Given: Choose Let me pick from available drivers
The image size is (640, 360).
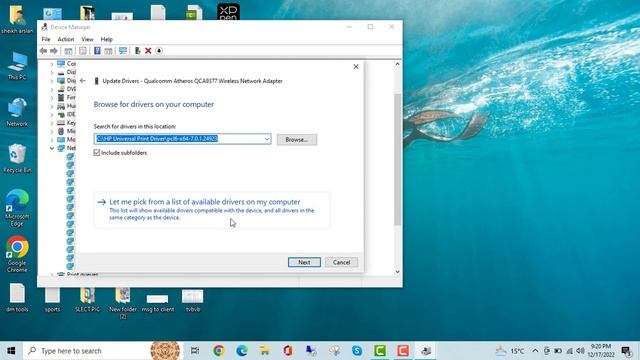Looking at the screenshot, I should 211,209.
